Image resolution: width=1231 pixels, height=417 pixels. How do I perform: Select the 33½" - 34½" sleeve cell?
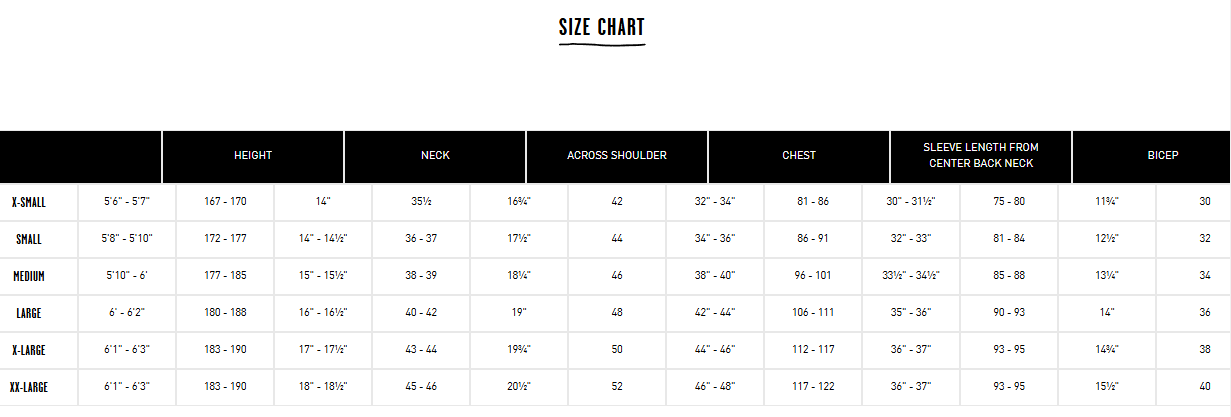click(911, 276)
